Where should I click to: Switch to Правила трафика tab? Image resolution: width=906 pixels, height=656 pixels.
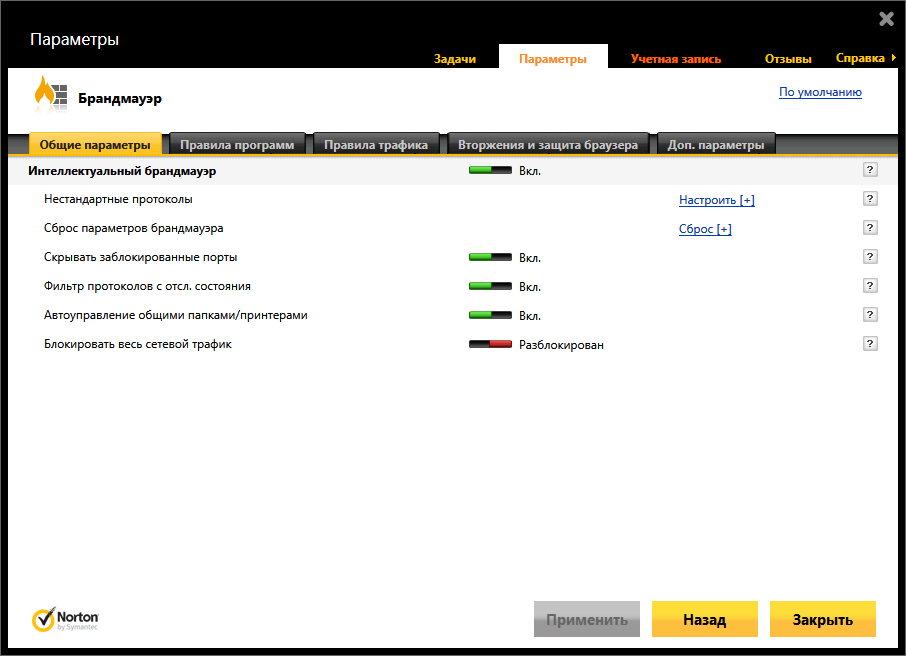(x=376, y=144)
